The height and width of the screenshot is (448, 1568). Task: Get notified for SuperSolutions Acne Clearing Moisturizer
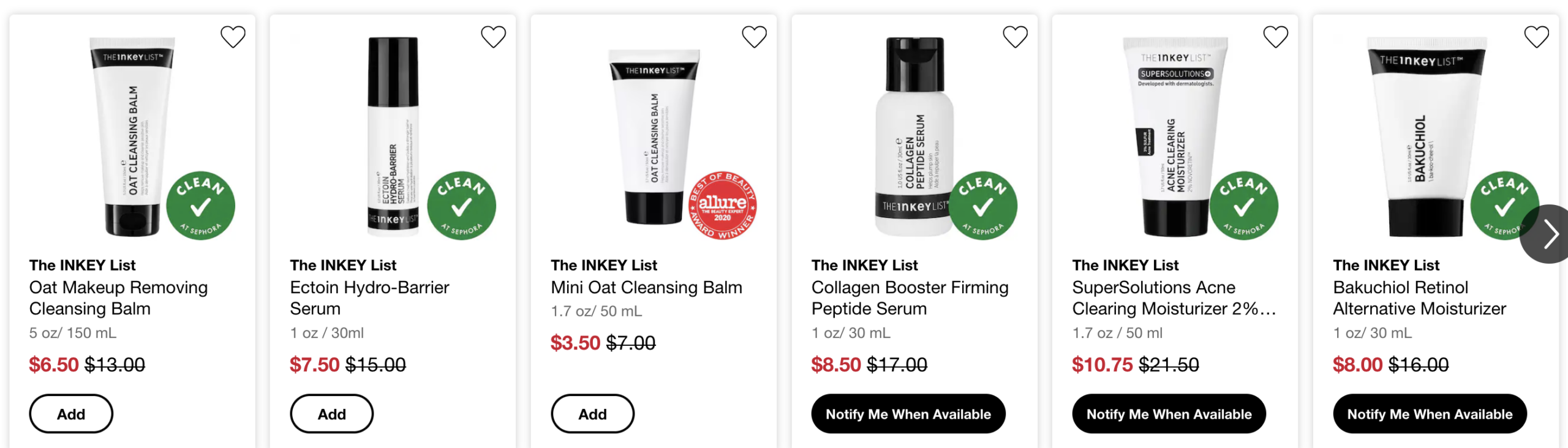[1169, 414]
